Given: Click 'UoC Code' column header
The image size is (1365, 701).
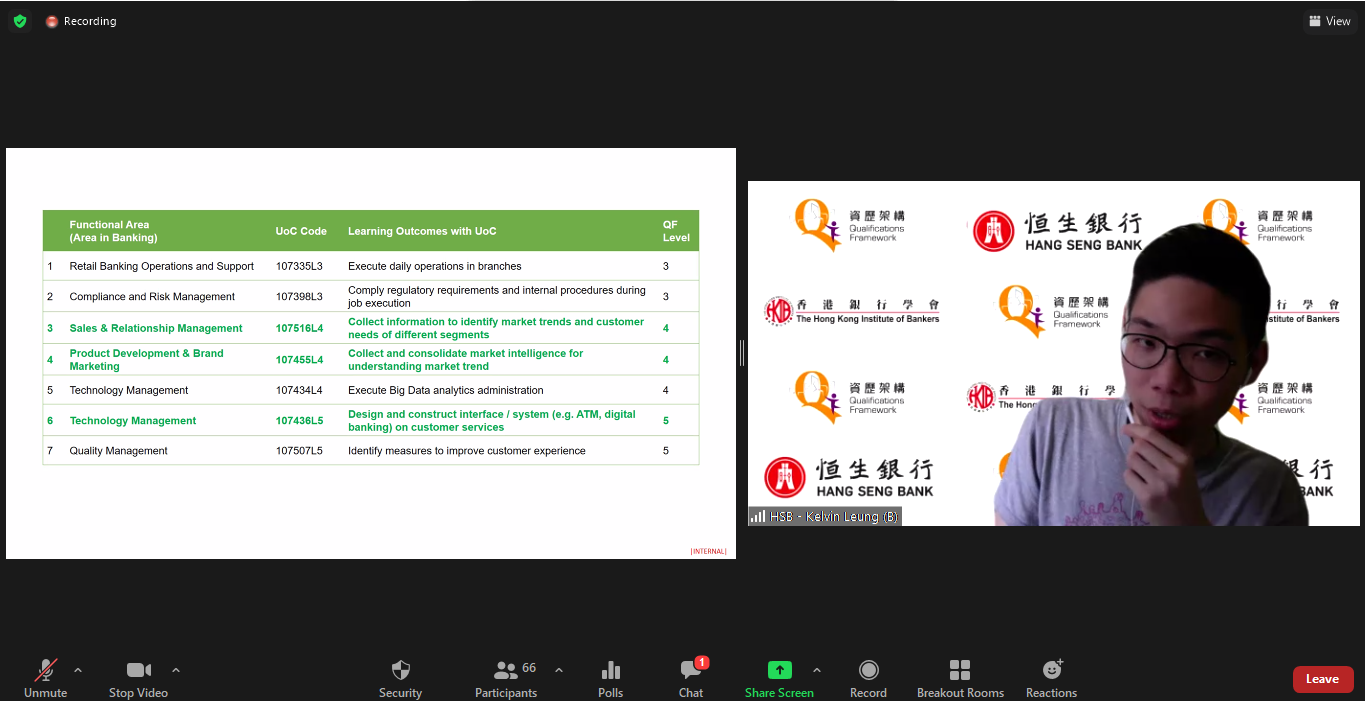Looking at the screenshot, I should pyautogui.click(x=301, y=231).
